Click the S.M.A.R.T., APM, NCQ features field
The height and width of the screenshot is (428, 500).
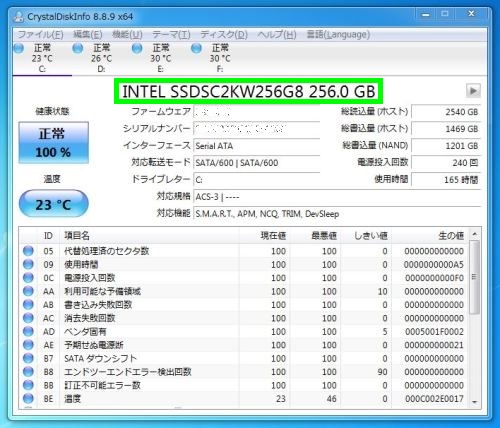tap(337, 214)
